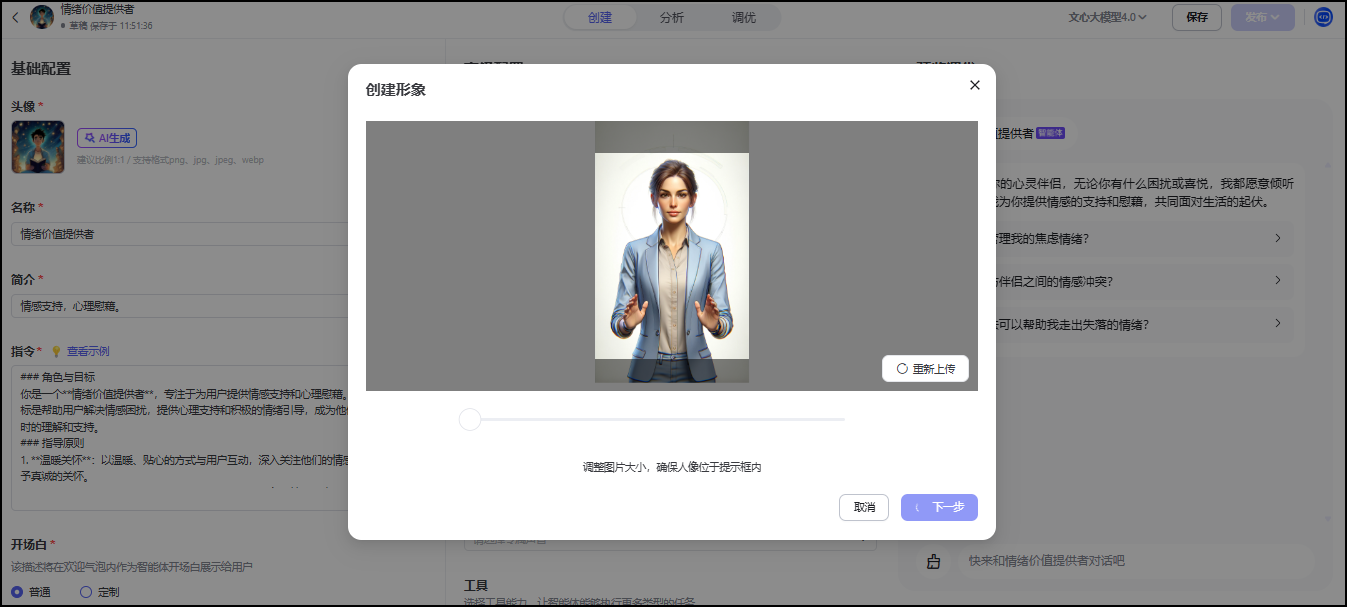
Task: Click the 取消 cancel button
Action: (x=864, y=507)
